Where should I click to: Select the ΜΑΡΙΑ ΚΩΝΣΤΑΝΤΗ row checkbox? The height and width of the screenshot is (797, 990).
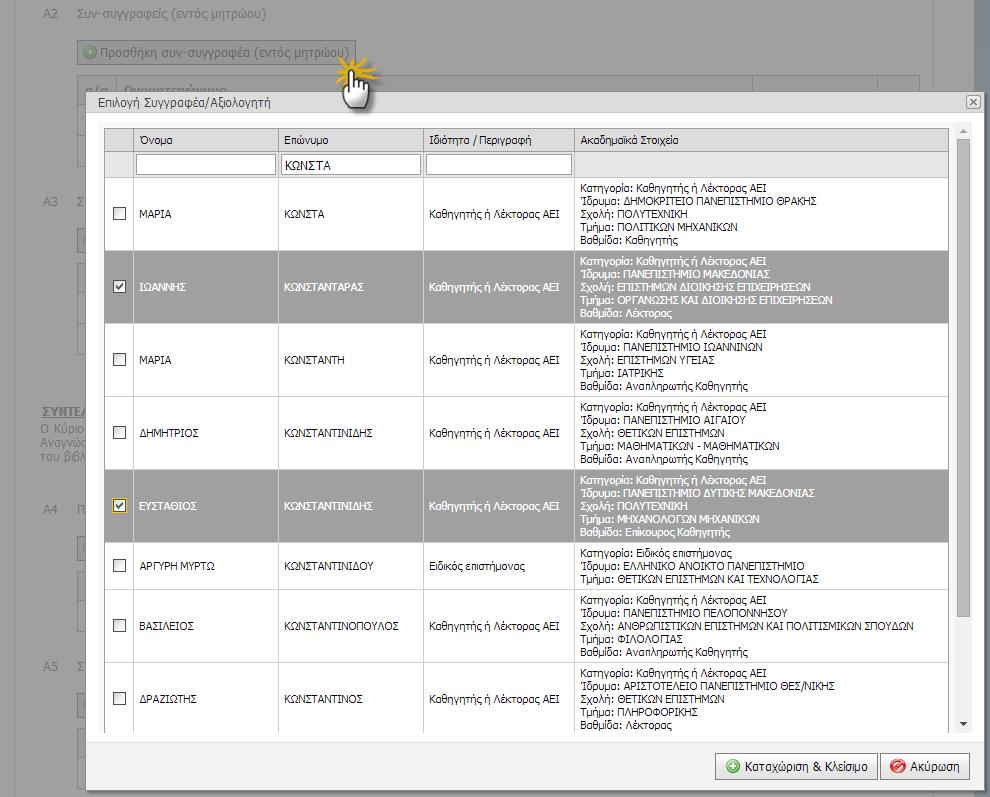coord(119,359)
